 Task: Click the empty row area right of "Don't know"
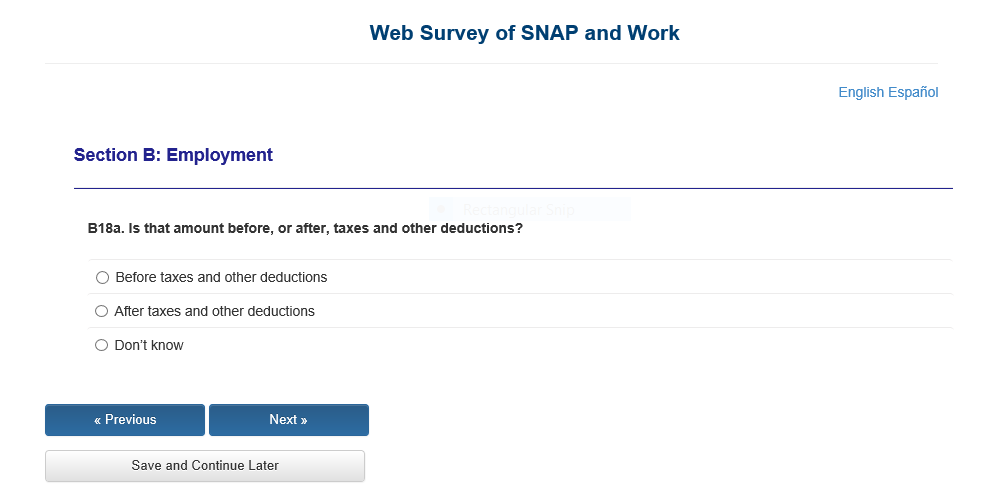tap(560, 345)
